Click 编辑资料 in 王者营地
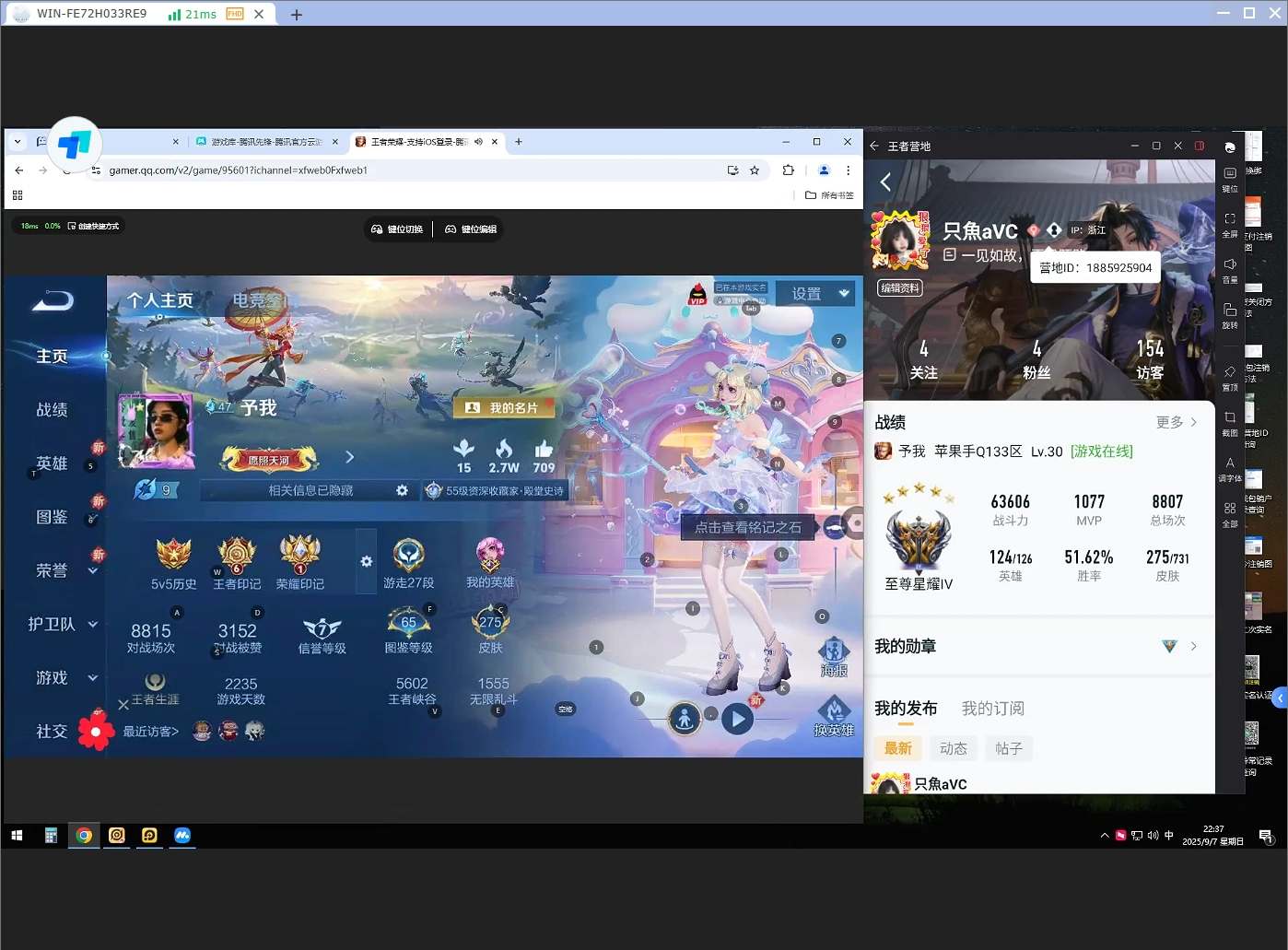 click(900, 288)
